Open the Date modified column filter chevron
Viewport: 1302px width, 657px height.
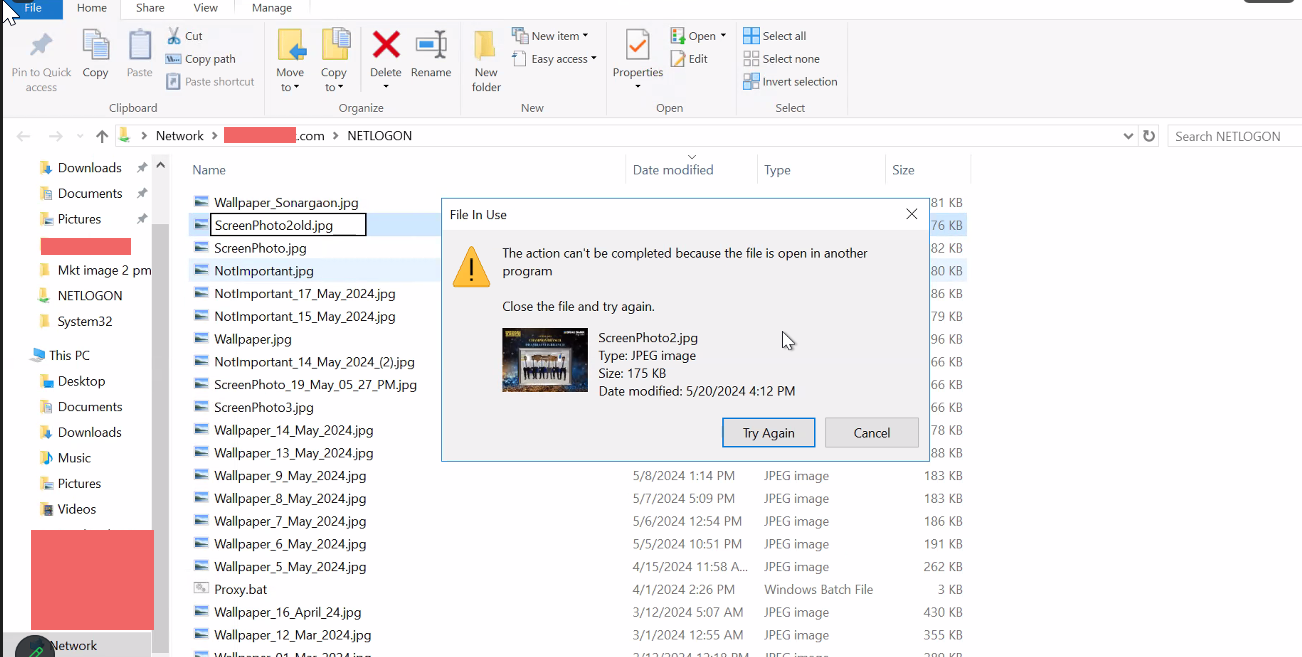(691, 157)
